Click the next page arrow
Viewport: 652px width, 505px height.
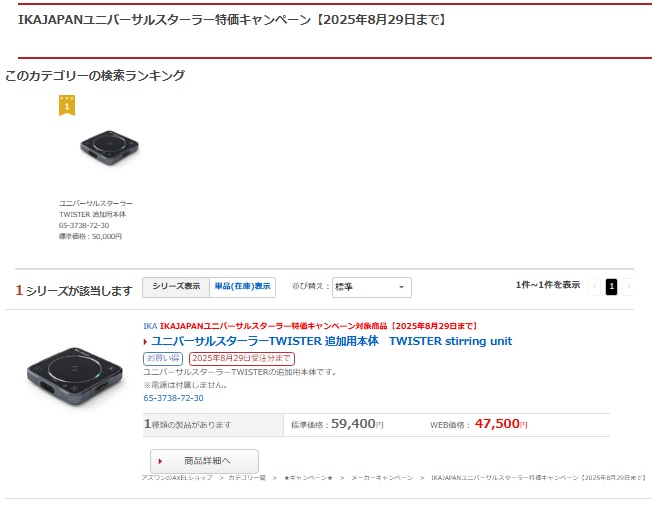[x=628, y=287]
